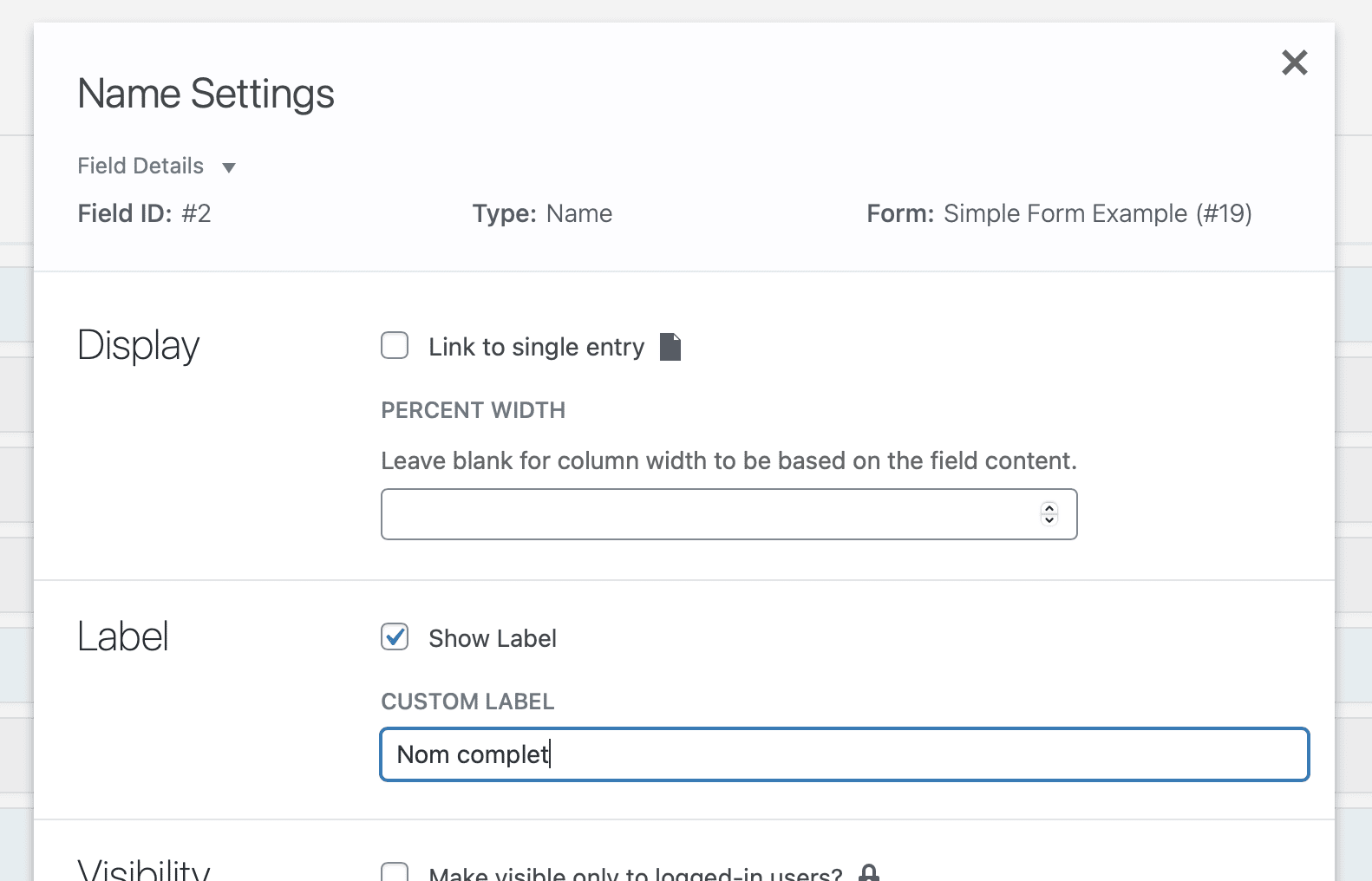Collapse the Field Details triangle arrow

[x=229, y=167]
